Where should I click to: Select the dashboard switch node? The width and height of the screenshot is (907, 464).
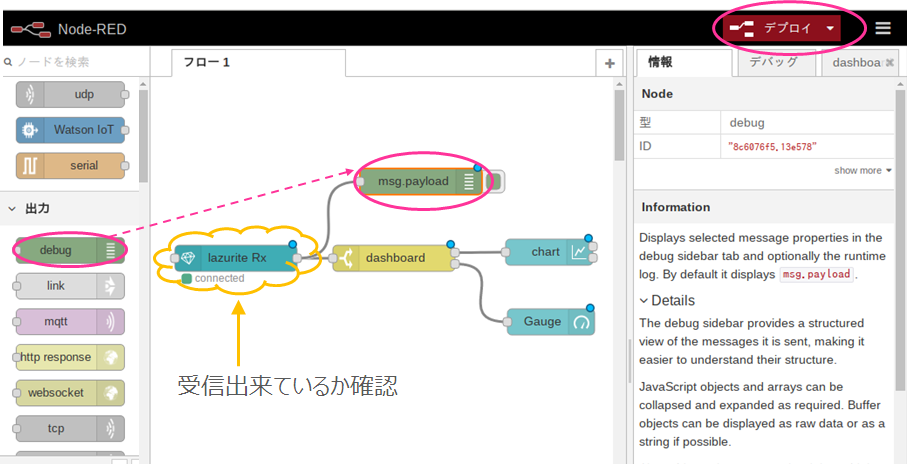coord(395,258)
